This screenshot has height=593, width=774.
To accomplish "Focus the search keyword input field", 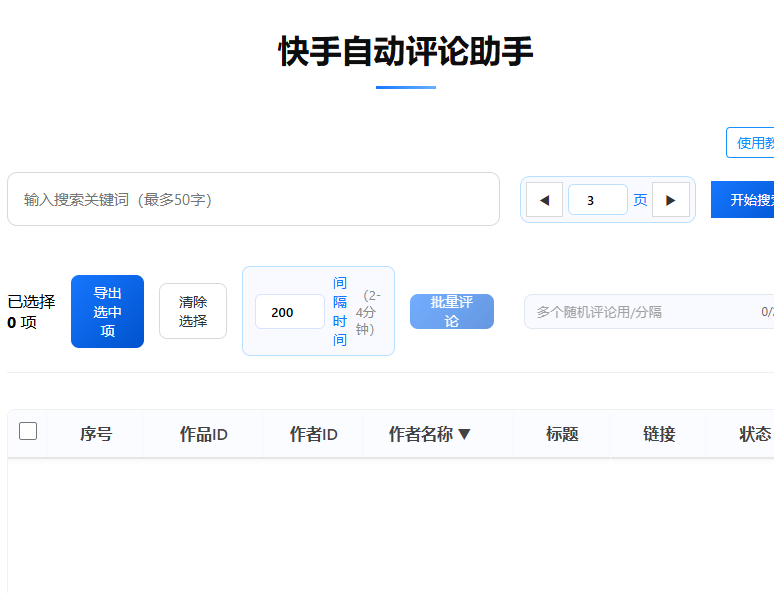I will click(x=253, y=199).
